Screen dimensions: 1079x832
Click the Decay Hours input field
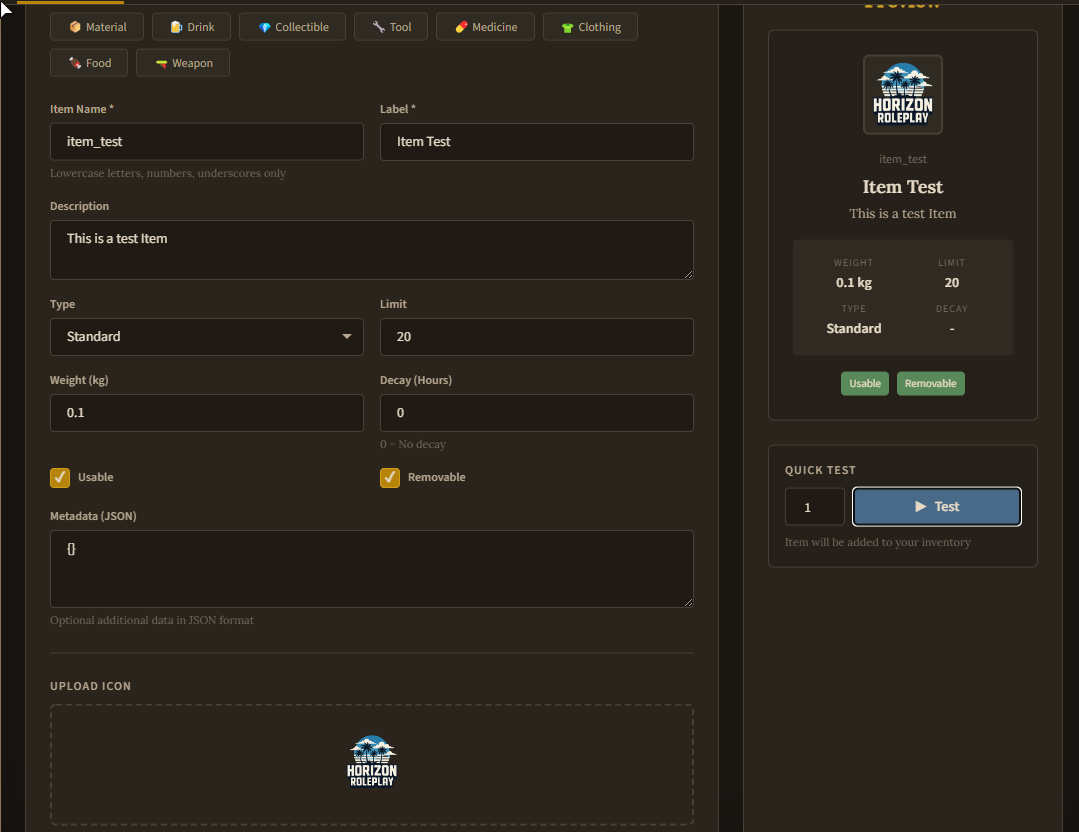pyautogui.click(x=536, y=412)
